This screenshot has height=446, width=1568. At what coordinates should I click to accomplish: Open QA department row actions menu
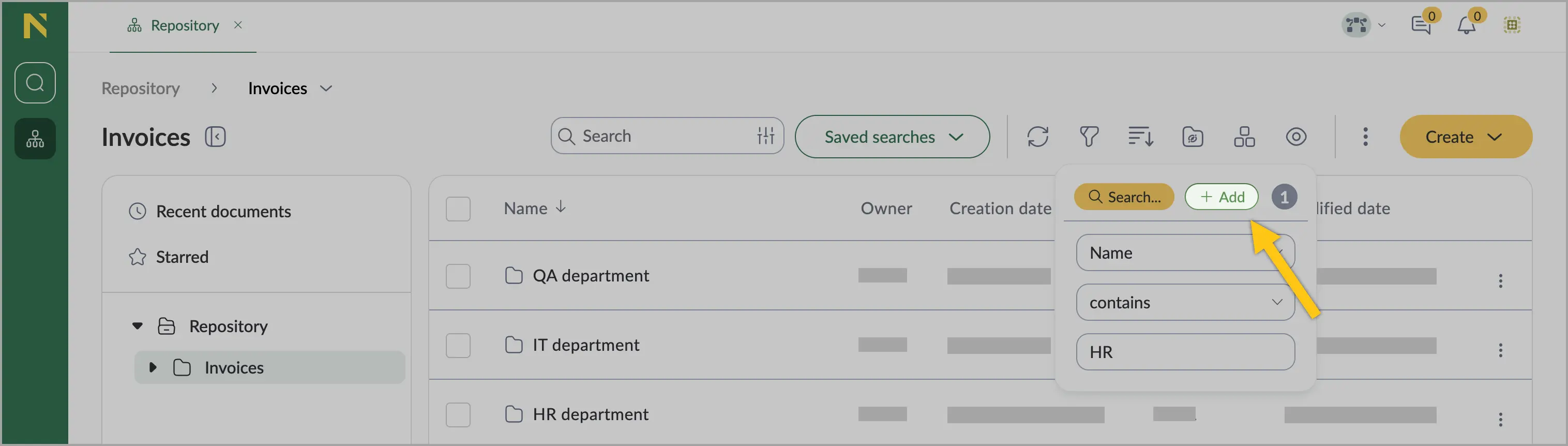pos(1500,280)
